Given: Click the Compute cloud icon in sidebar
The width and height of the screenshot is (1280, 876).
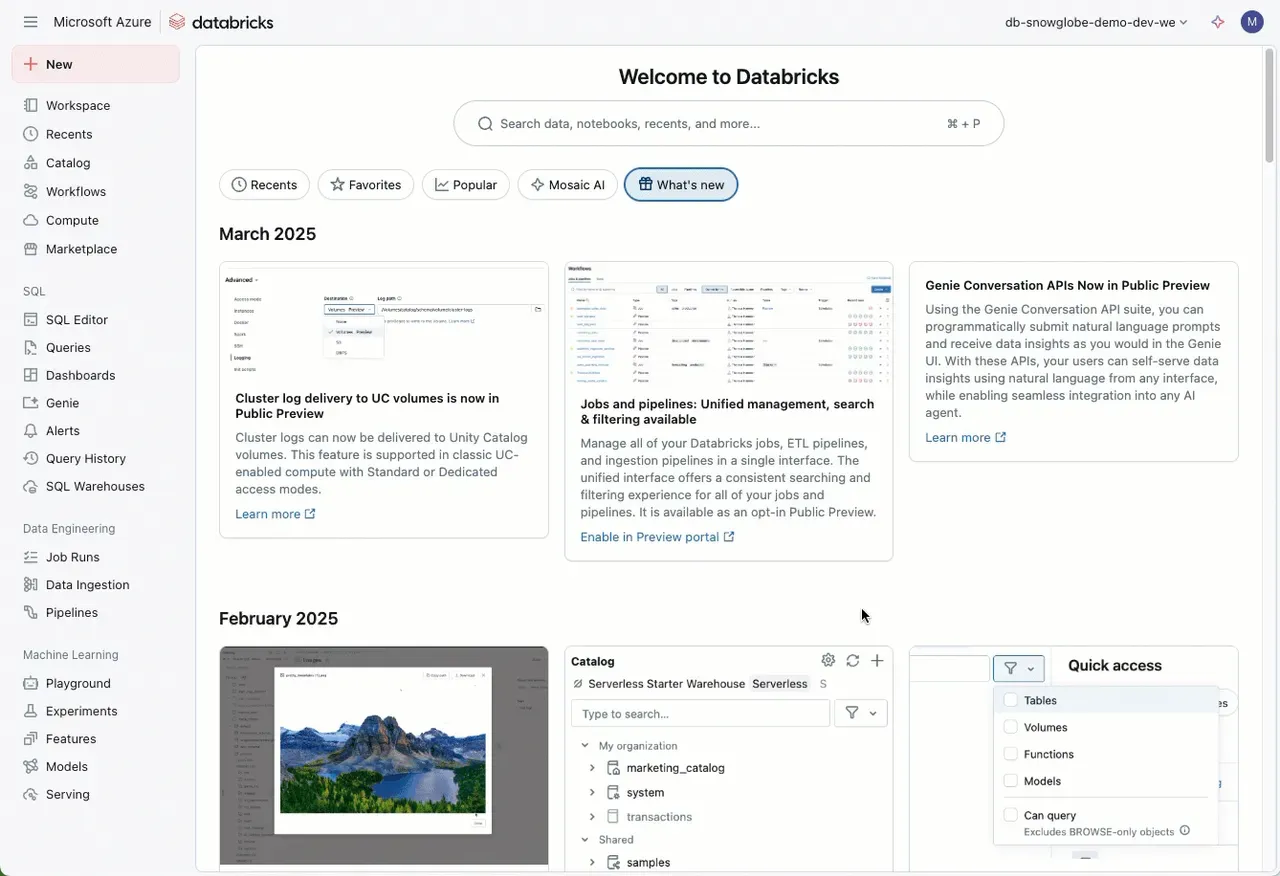Looking at the screenshot, I should point(31,220).
